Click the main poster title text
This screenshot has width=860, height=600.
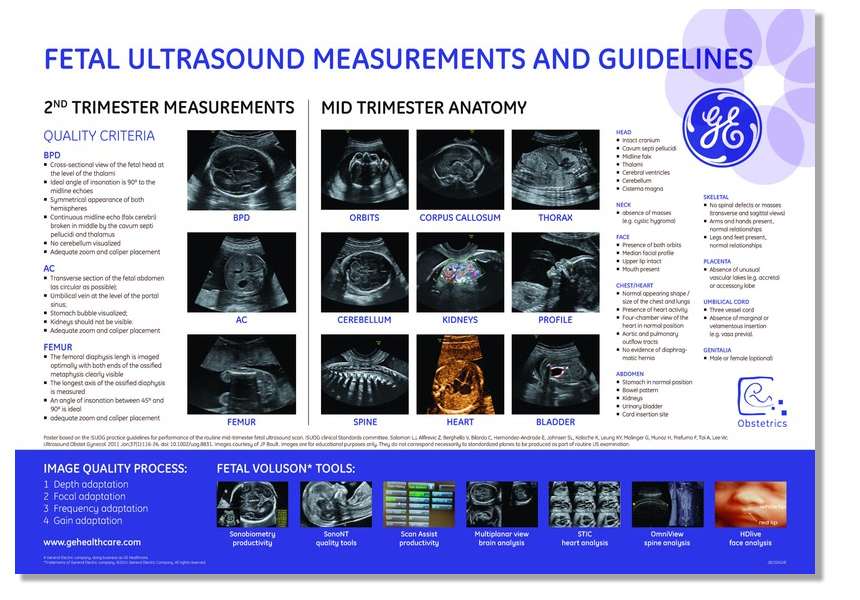click(x=398, y=59)
